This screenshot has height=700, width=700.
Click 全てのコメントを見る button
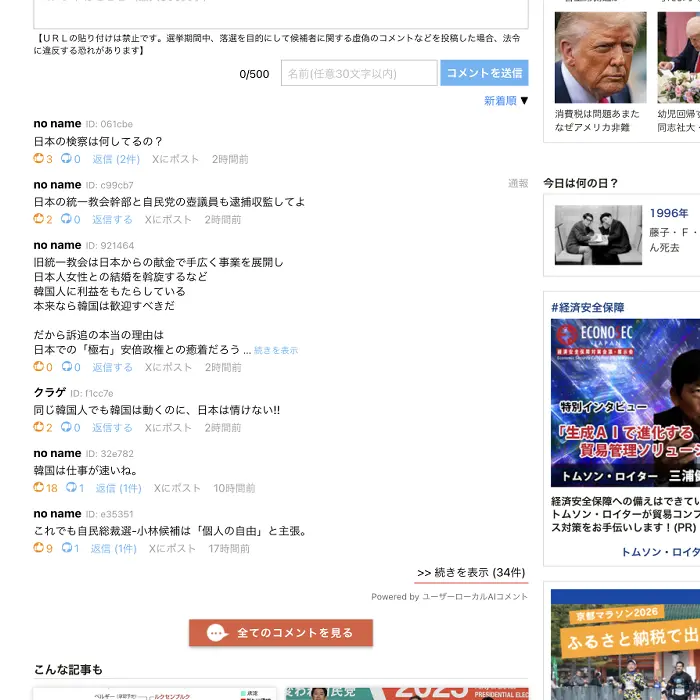click(x=281, y=633)
